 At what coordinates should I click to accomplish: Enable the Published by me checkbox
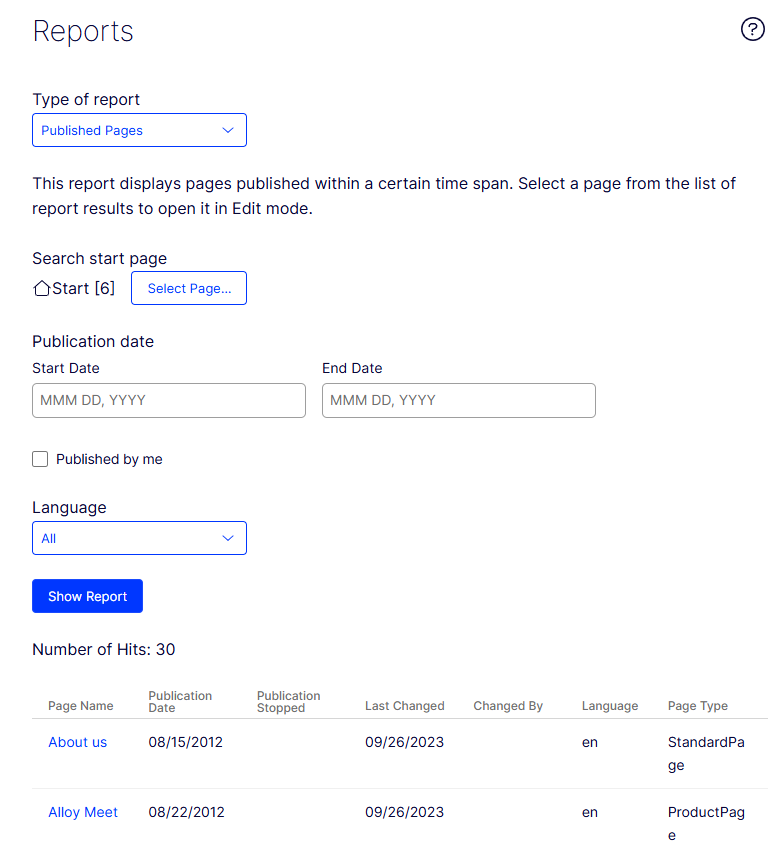40,459
